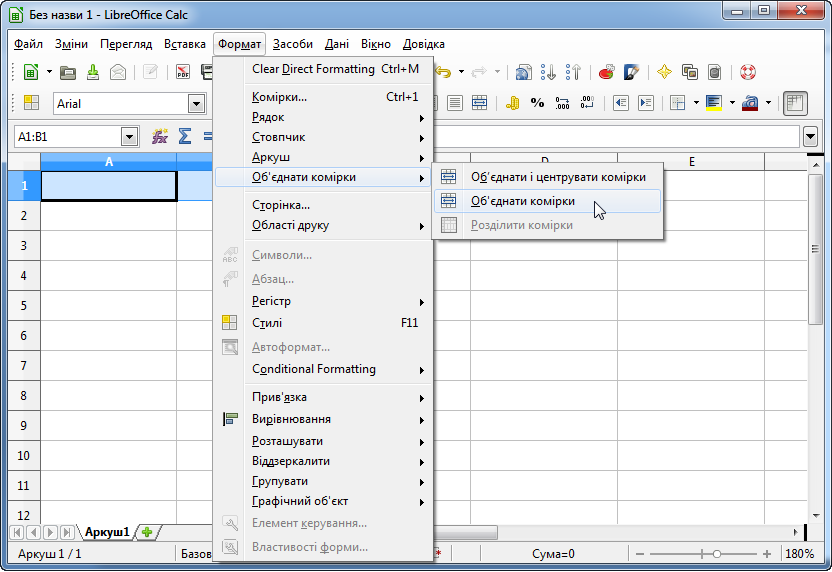
Task: Click the Percent number format icon
Action: [538, 103]
